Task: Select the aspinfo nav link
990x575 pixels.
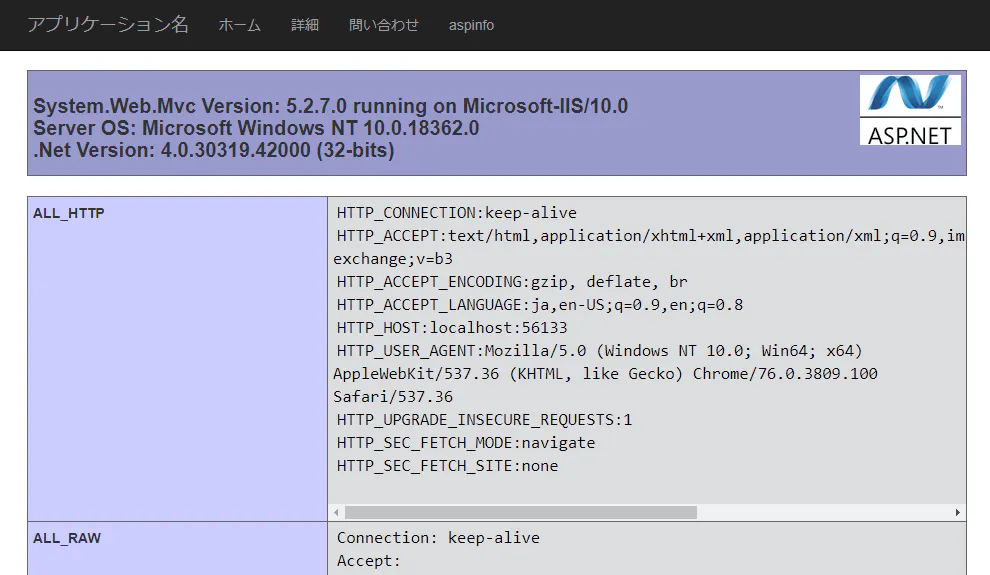Action: 471,25
